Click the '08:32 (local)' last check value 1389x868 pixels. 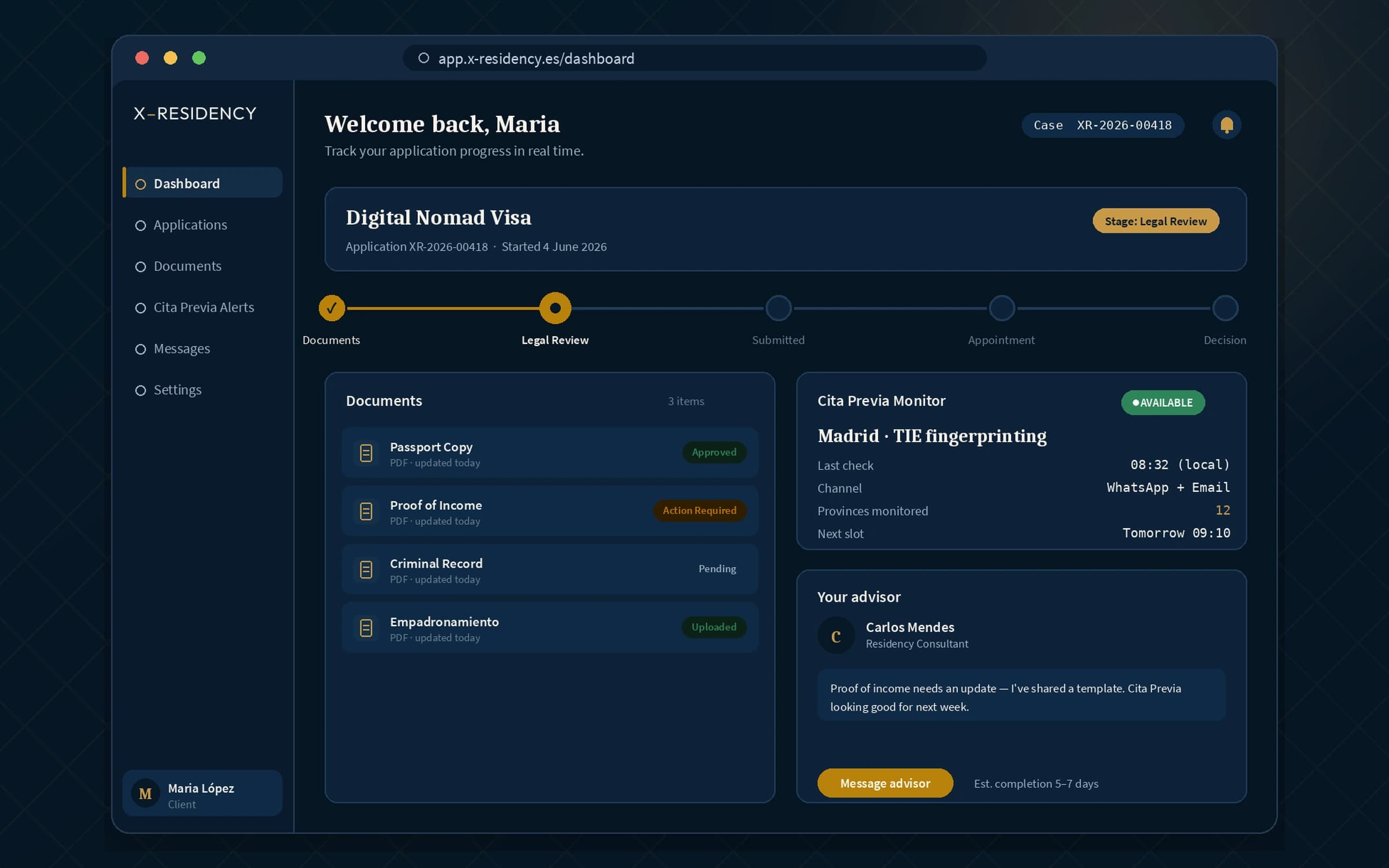coord(1180,465)
